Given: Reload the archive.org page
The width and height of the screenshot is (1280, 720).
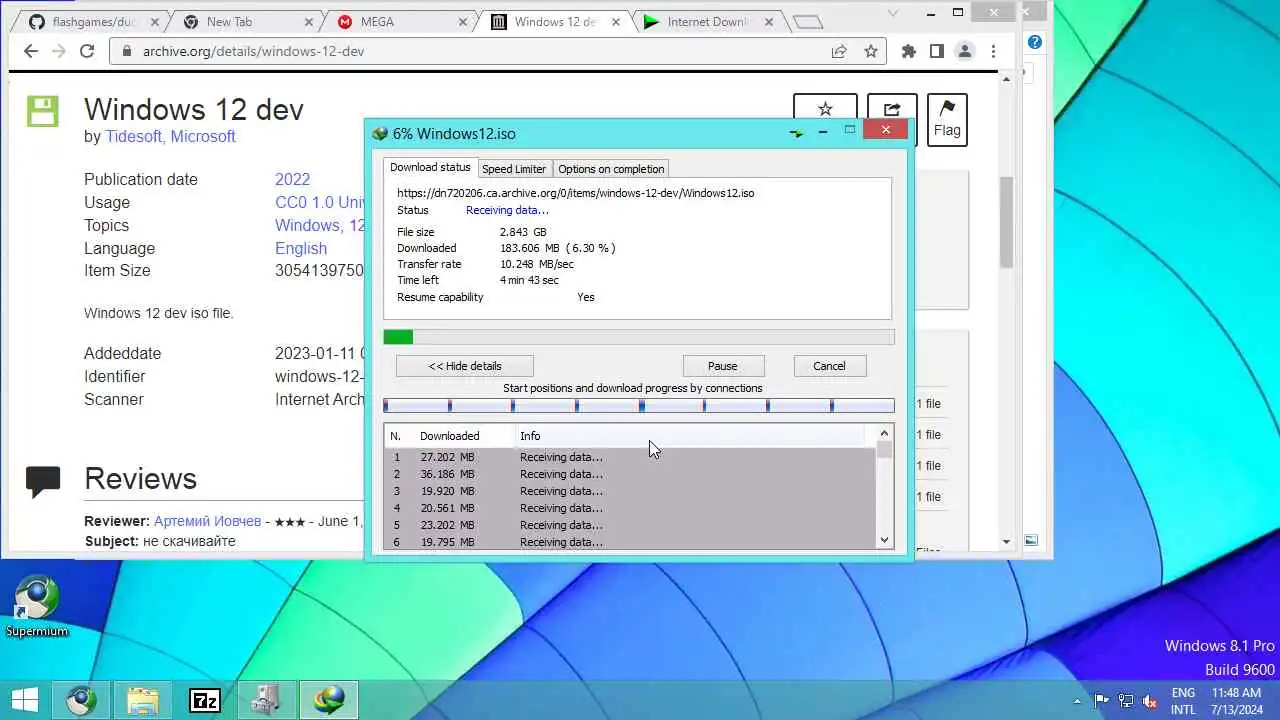Looking at the screenshot, I should (x=87, y=51).
